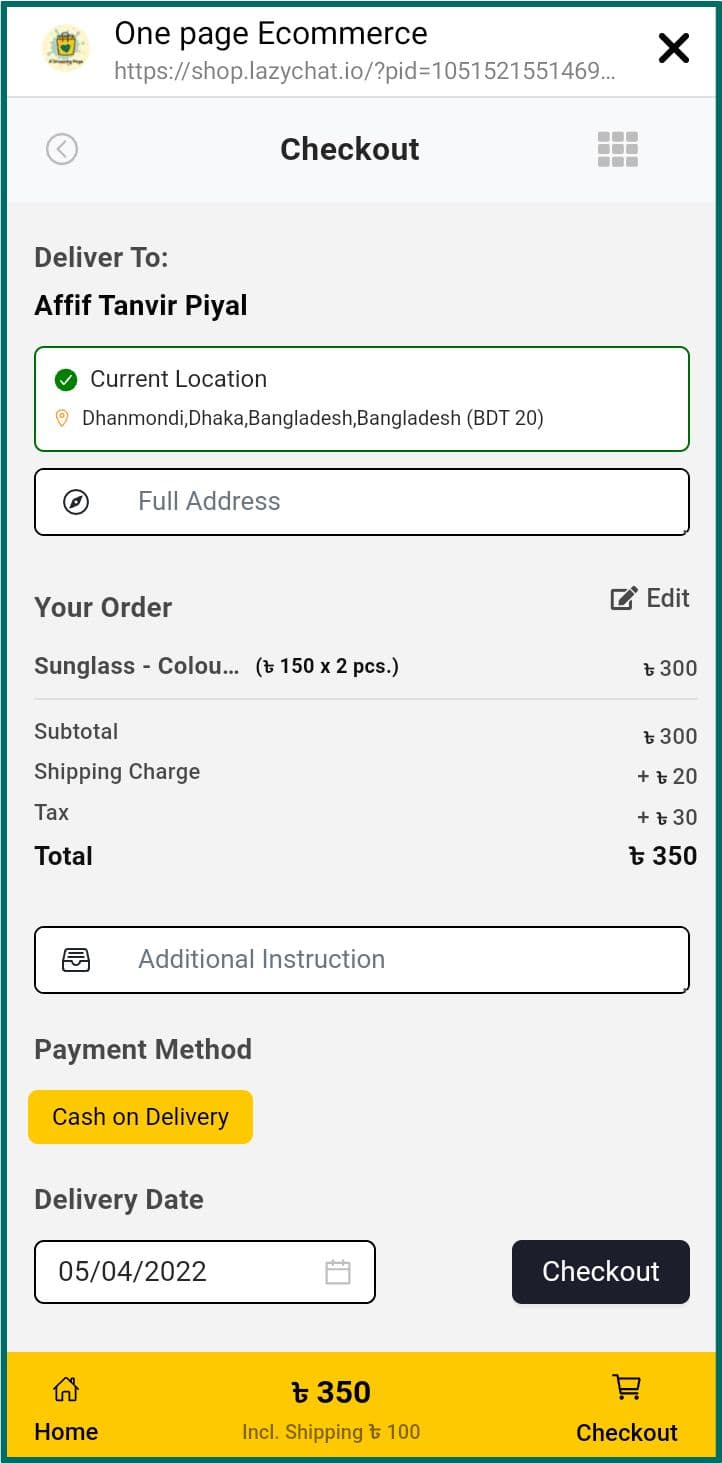
Task: Open Checkout cart tab in bottom bar
Action: pos(627,1409)
